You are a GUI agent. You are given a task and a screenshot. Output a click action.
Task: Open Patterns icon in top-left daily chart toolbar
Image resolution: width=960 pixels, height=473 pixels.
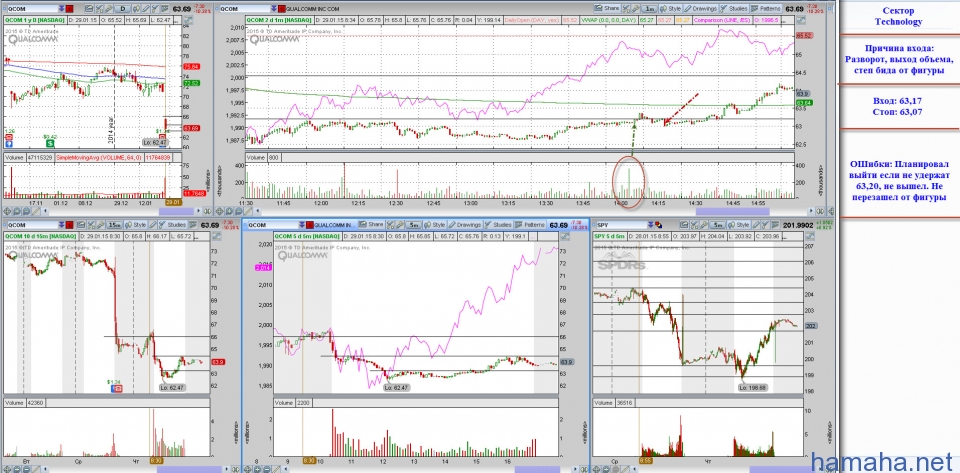[165, 9]
